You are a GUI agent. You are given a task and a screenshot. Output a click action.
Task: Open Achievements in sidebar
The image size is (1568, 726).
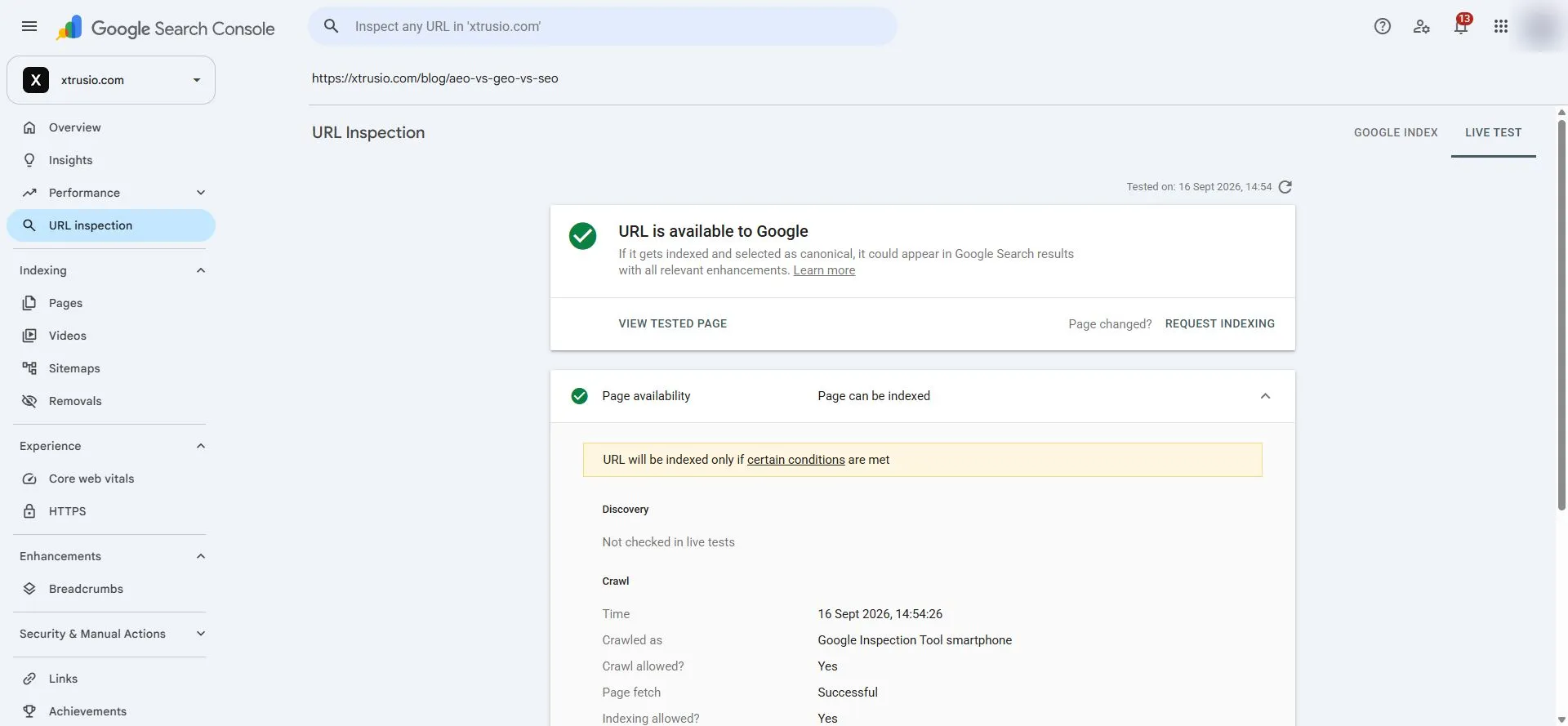111,711
